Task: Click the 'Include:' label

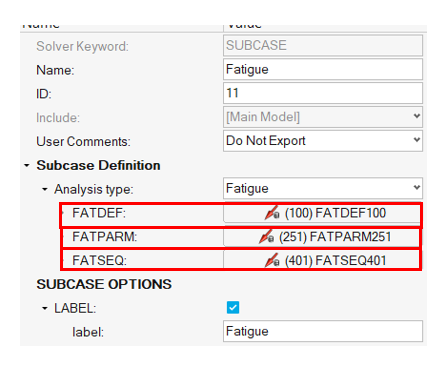Action: click(x=58, y=118)
